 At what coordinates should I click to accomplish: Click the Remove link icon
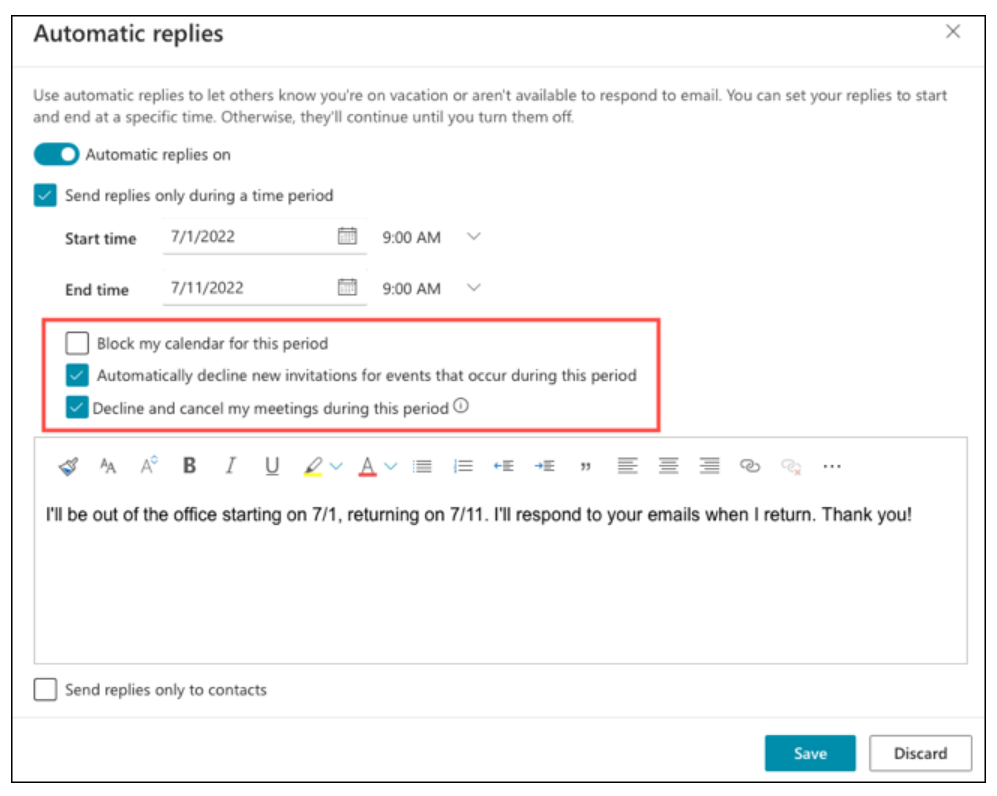791,467
